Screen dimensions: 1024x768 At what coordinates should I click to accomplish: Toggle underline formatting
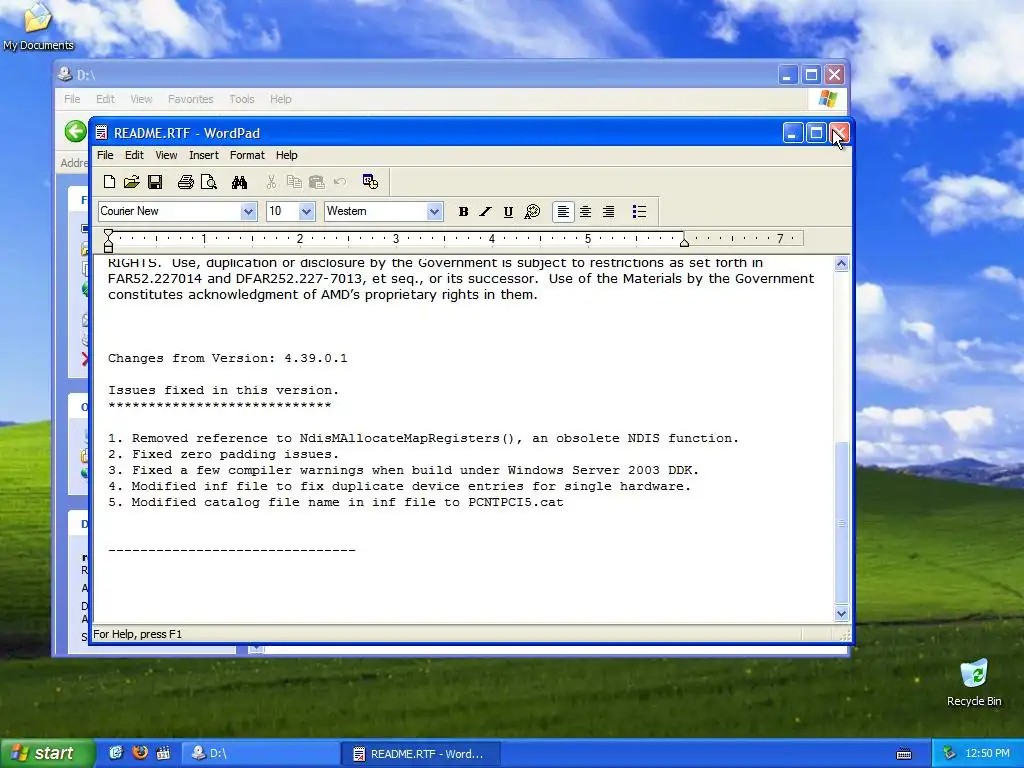click(508, 212)
